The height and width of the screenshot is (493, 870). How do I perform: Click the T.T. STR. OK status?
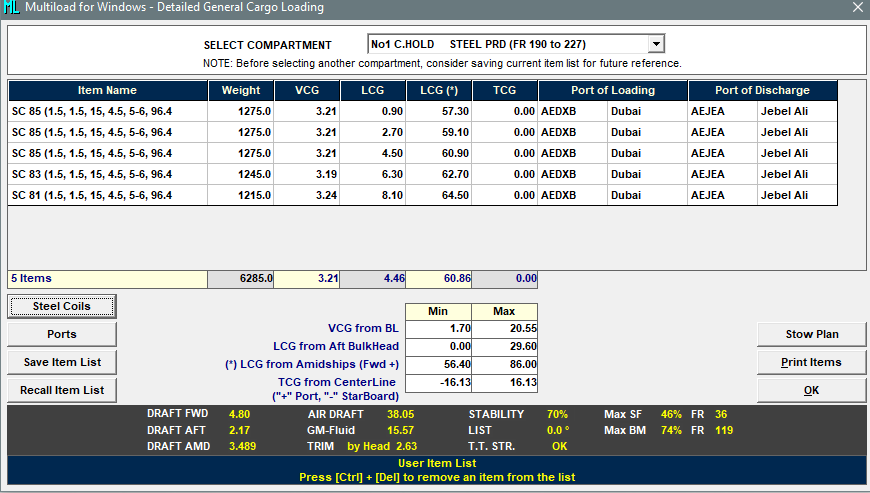point(559,446)
